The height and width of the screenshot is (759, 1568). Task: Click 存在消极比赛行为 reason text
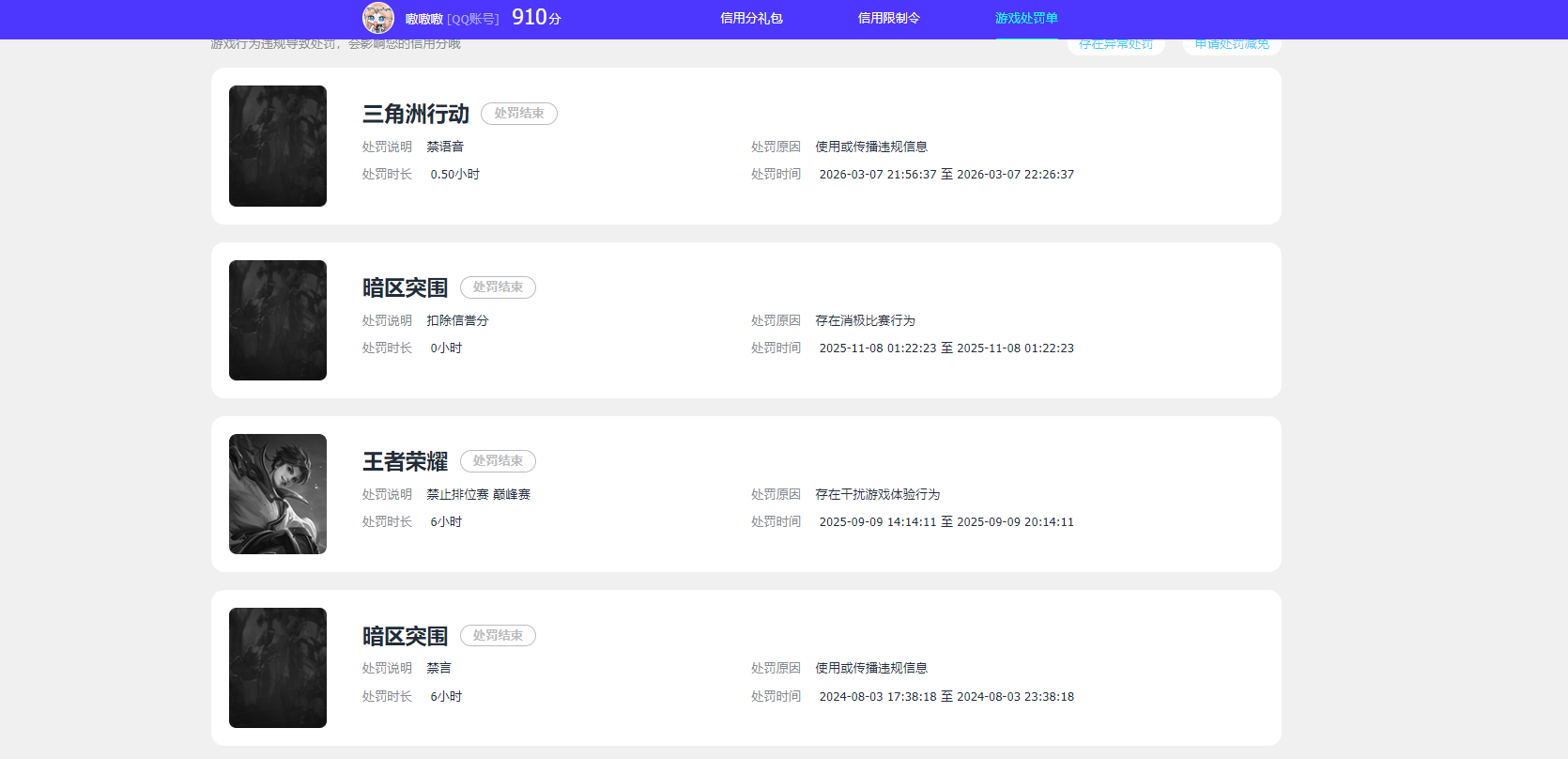click(865, 320)
